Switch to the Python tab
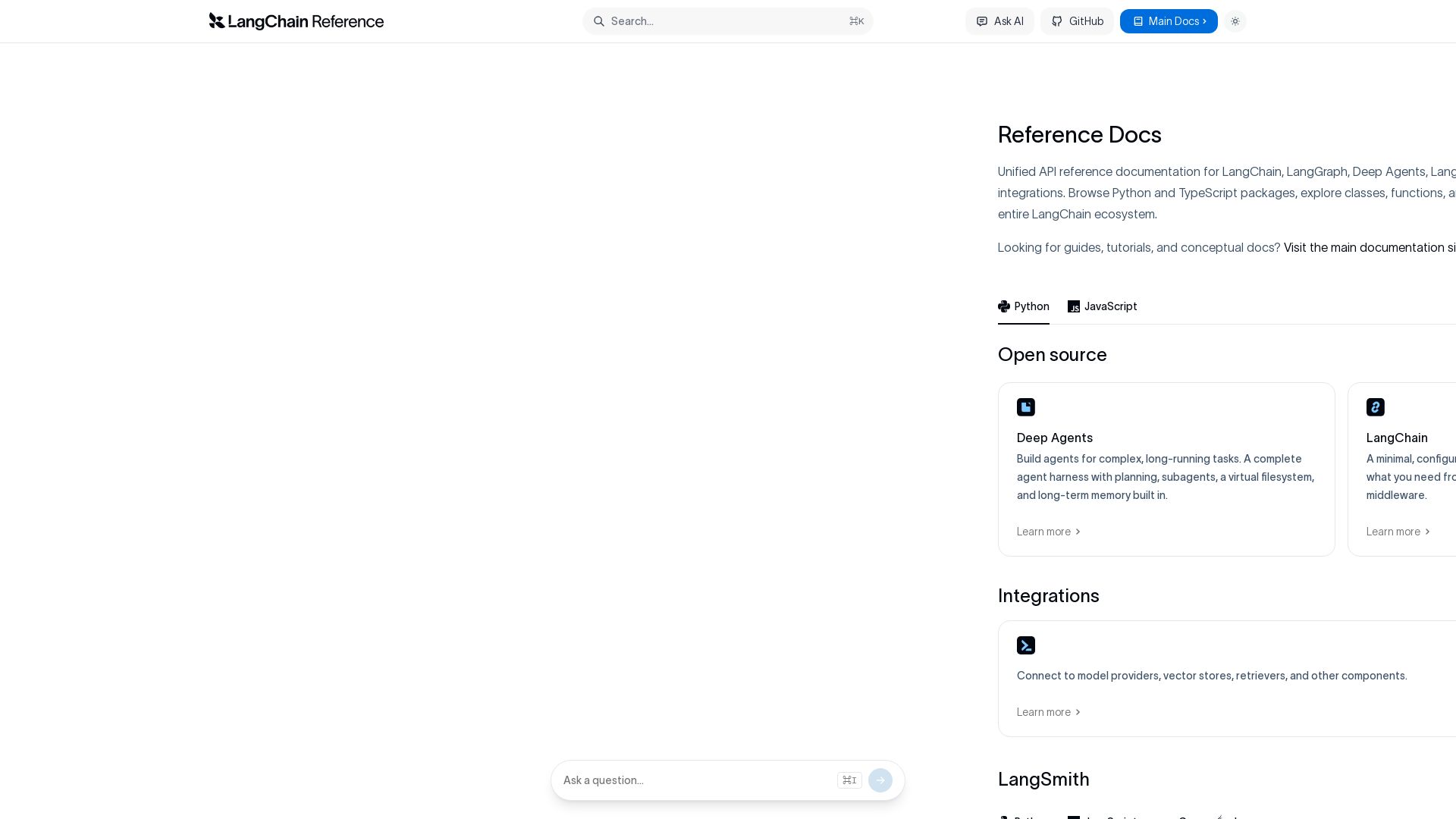Viewport: 1456px width, 819px height. tap(1024, 306)
